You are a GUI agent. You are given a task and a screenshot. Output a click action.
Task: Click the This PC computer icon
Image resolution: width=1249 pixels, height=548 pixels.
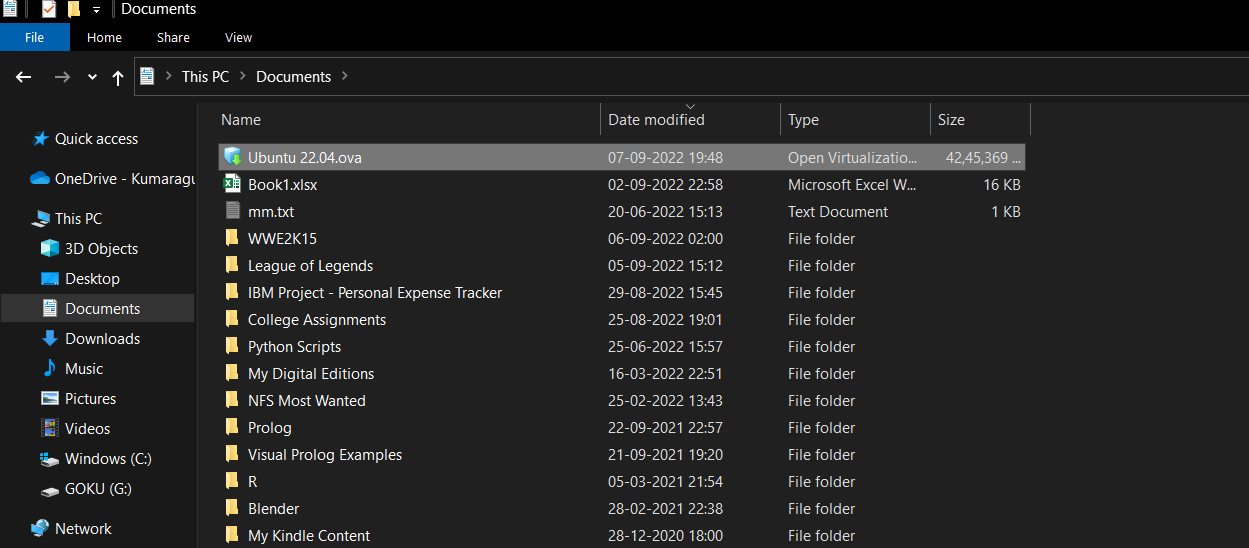[41, 218]
